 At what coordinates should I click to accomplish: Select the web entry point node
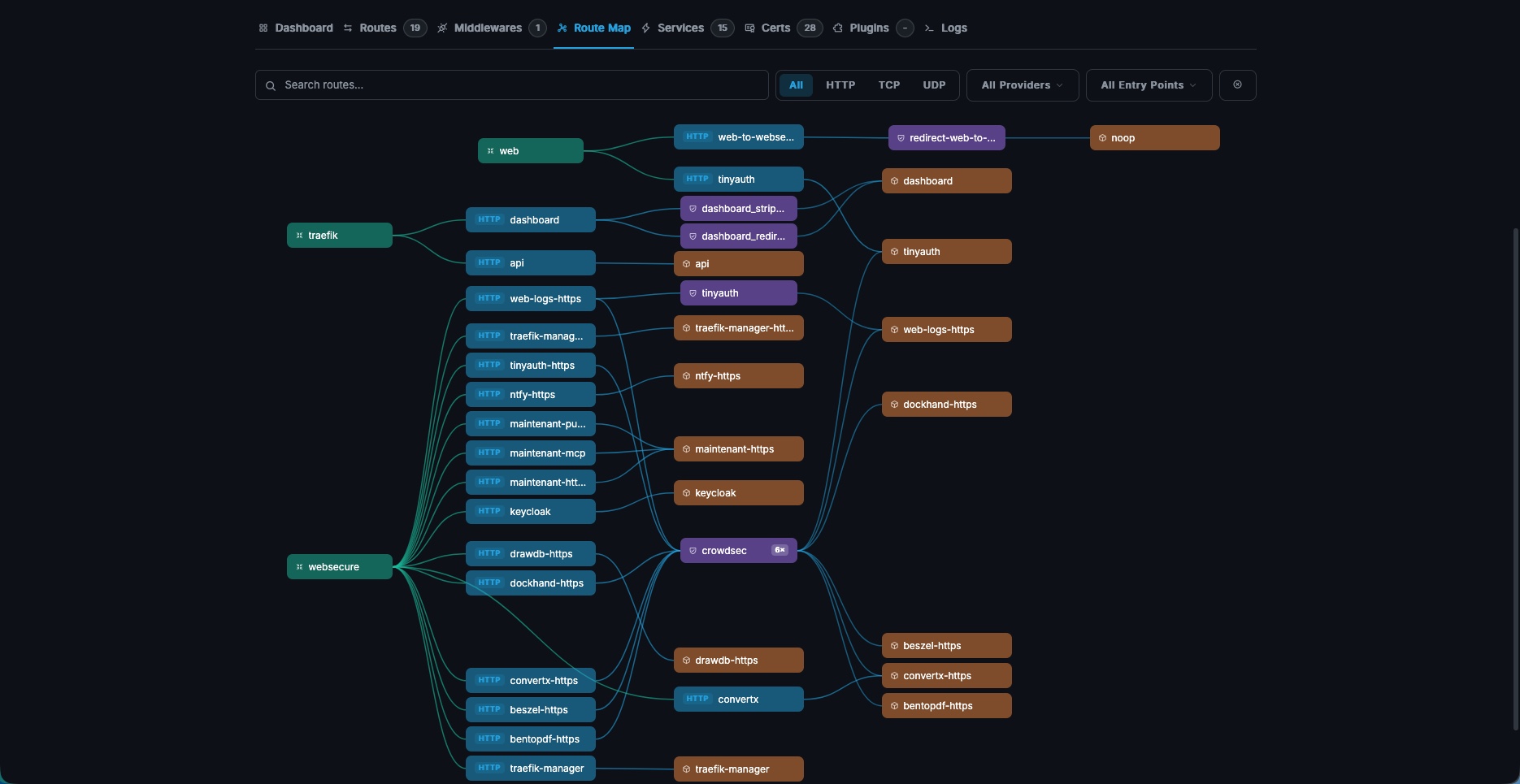click(x=531, y=150)
